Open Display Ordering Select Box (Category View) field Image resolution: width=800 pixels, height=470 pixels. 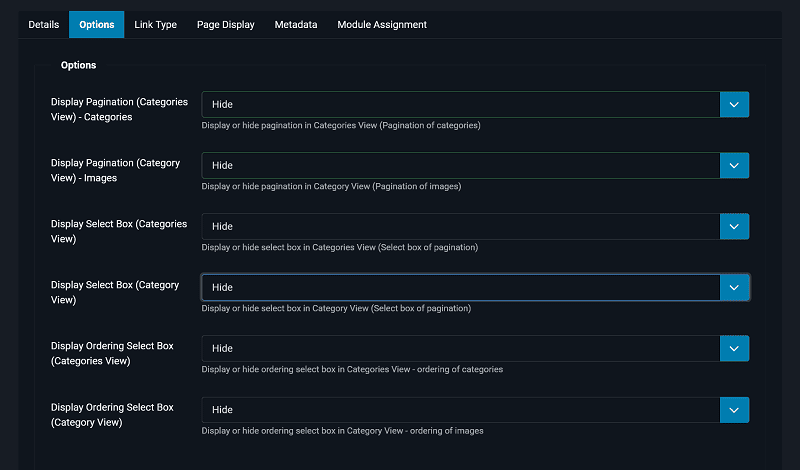[460, 409]
